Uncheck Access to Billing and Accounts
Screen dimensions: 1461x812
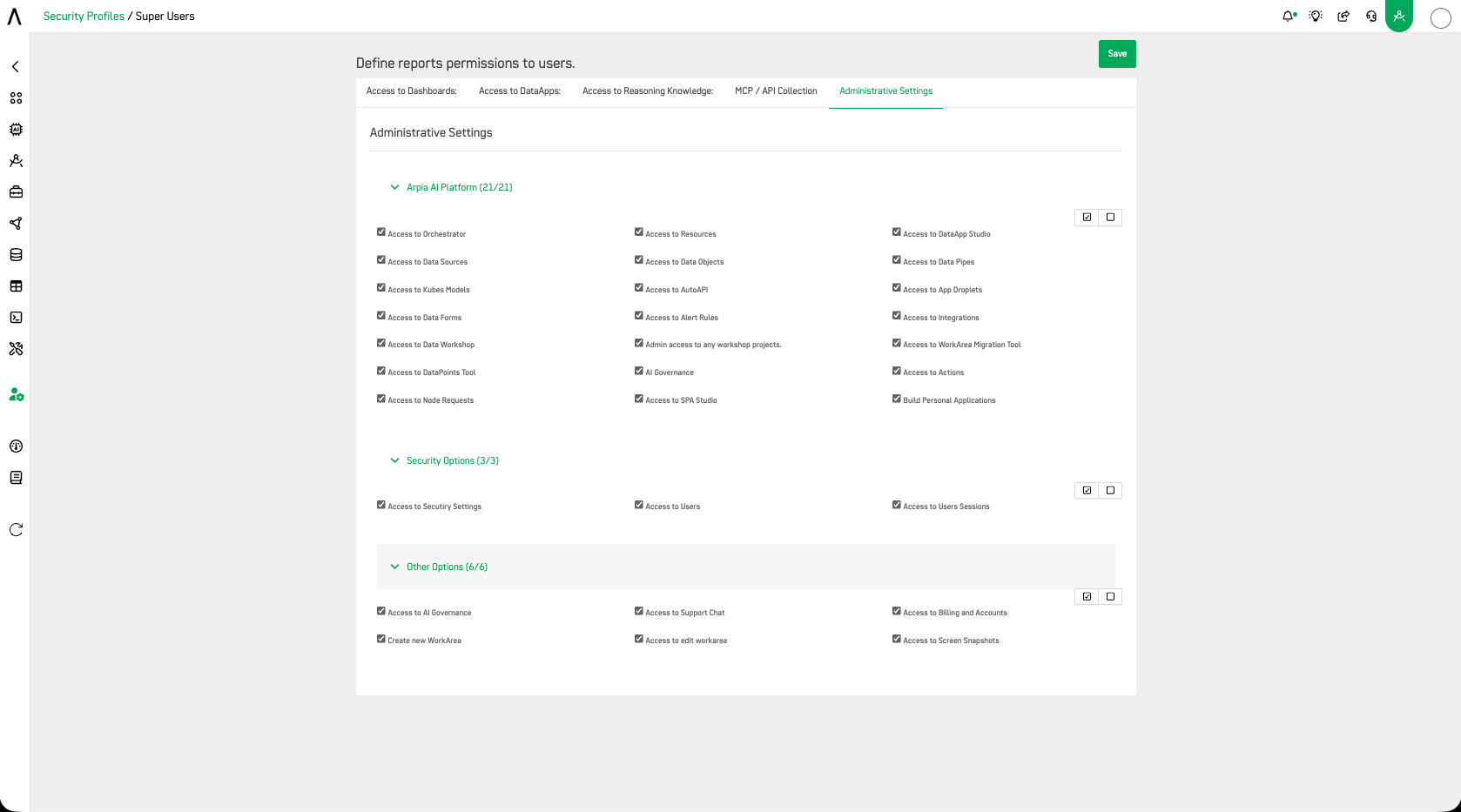click(x=896, y=611)
